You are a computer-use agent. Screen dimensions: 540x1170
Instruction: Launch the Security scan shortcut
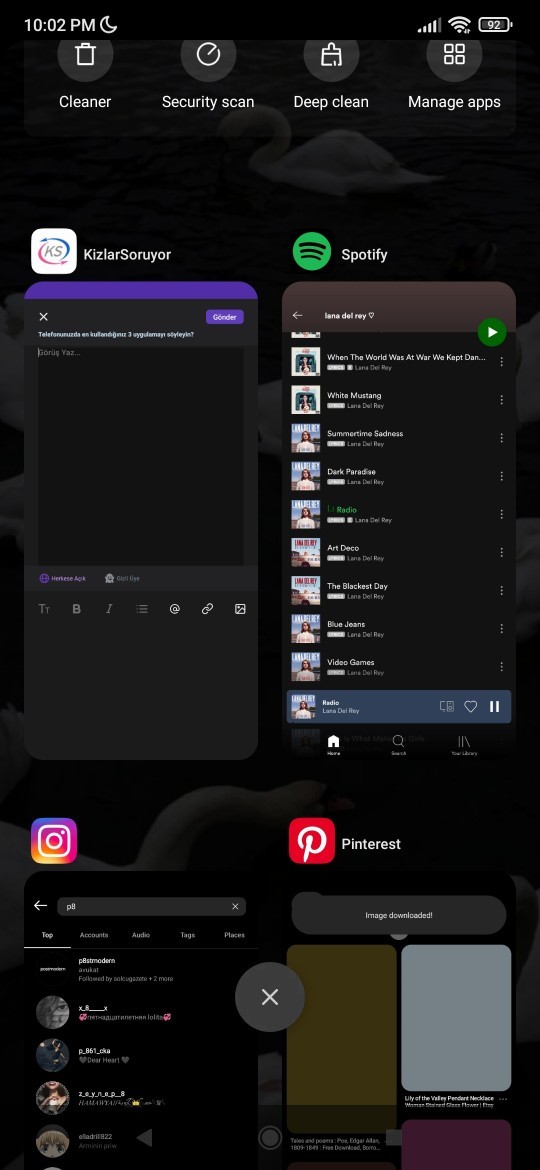tap(208, 73)
